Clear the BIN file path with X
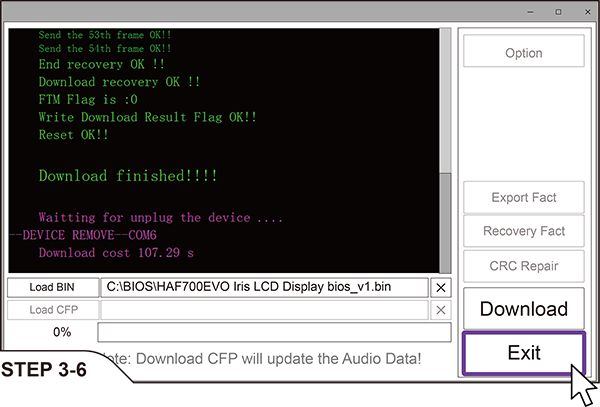 [441, 288]
